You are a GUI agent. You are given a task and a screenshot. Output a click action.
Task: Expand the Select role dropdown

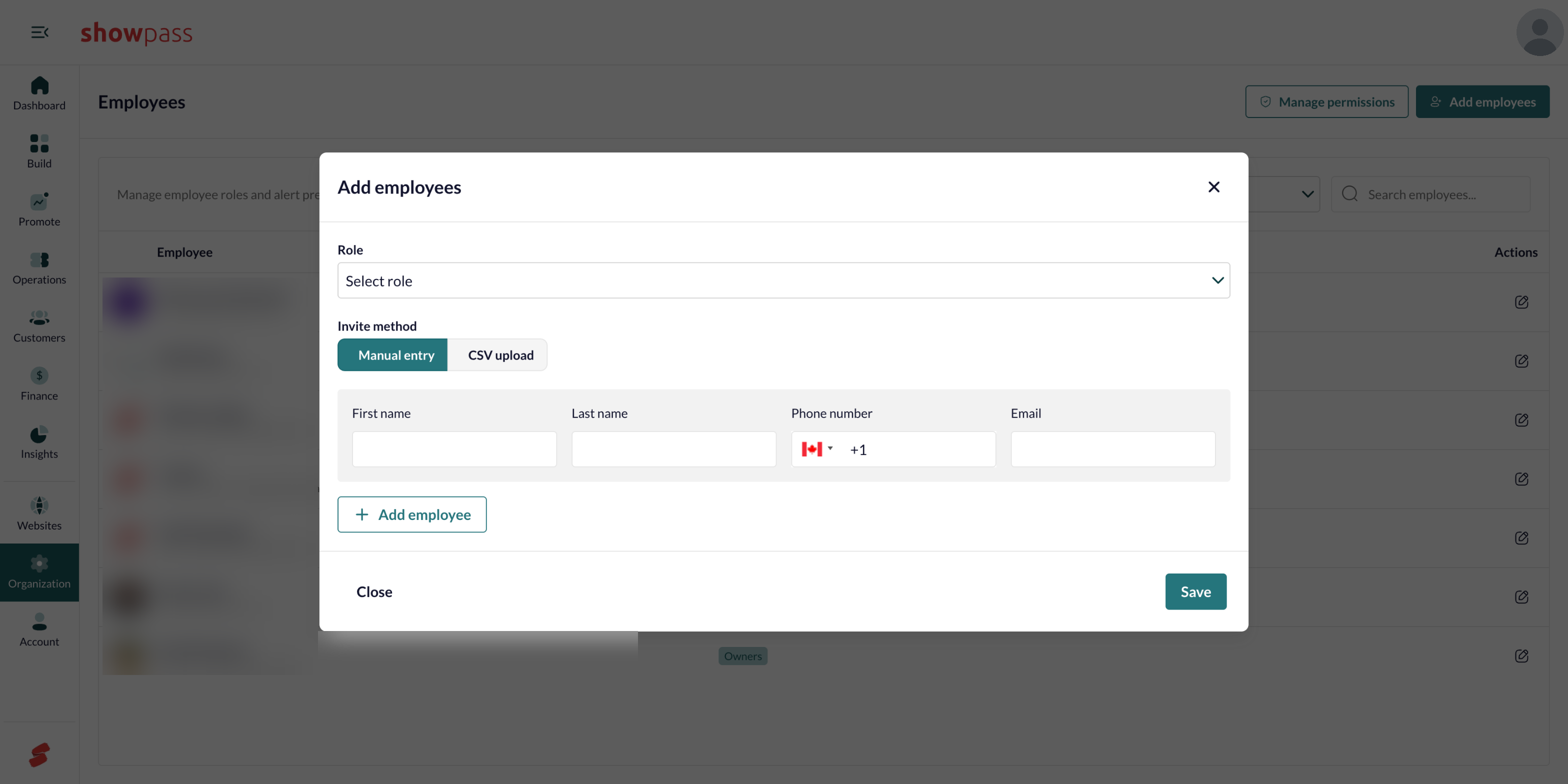point(783,280)
